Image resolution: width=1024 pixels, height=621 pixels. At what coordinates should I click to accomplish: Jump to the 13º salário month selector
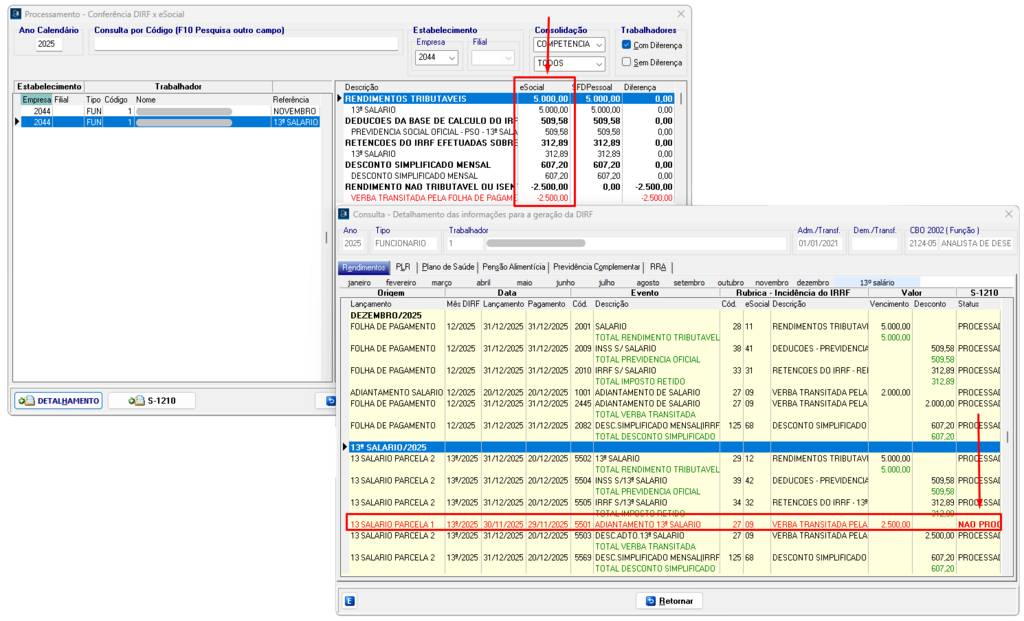pos(875,282)
